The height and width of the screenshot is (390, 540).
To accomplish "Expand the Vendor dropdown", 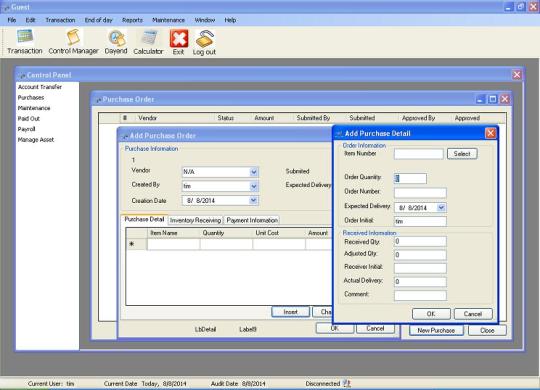I will pos(253,172).
